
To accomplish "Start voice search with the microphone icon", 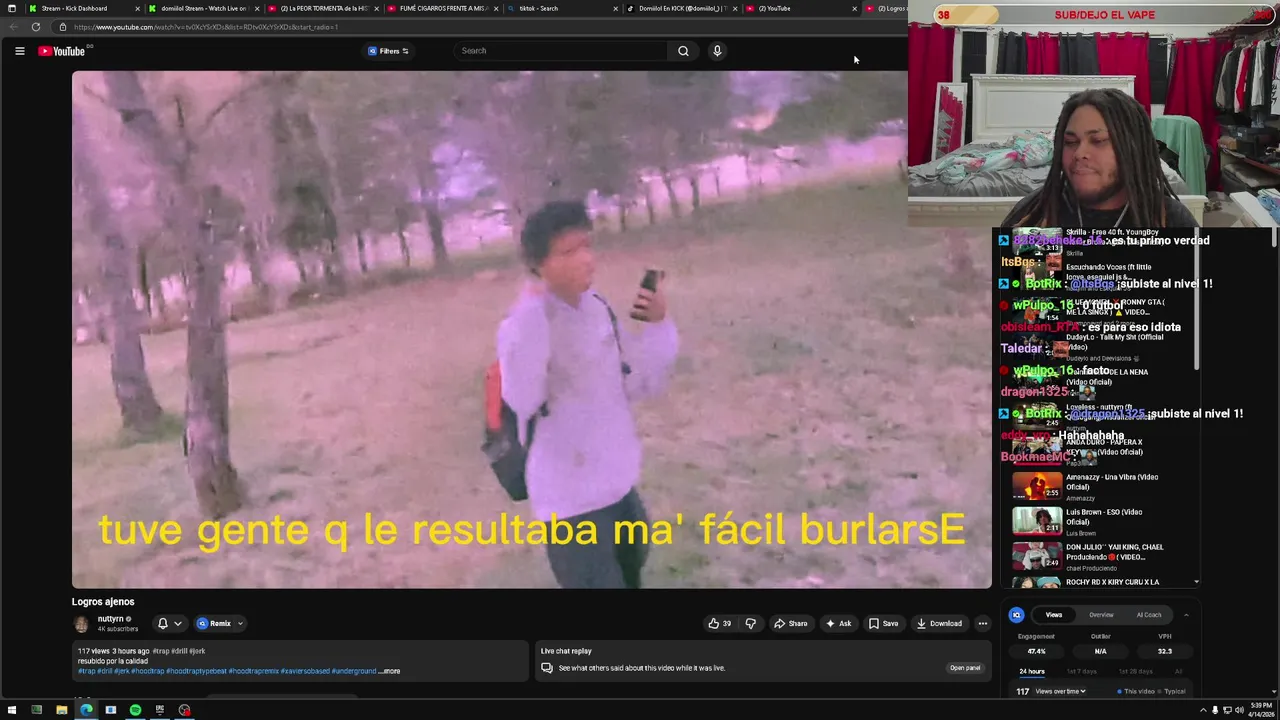I will 717,51.
